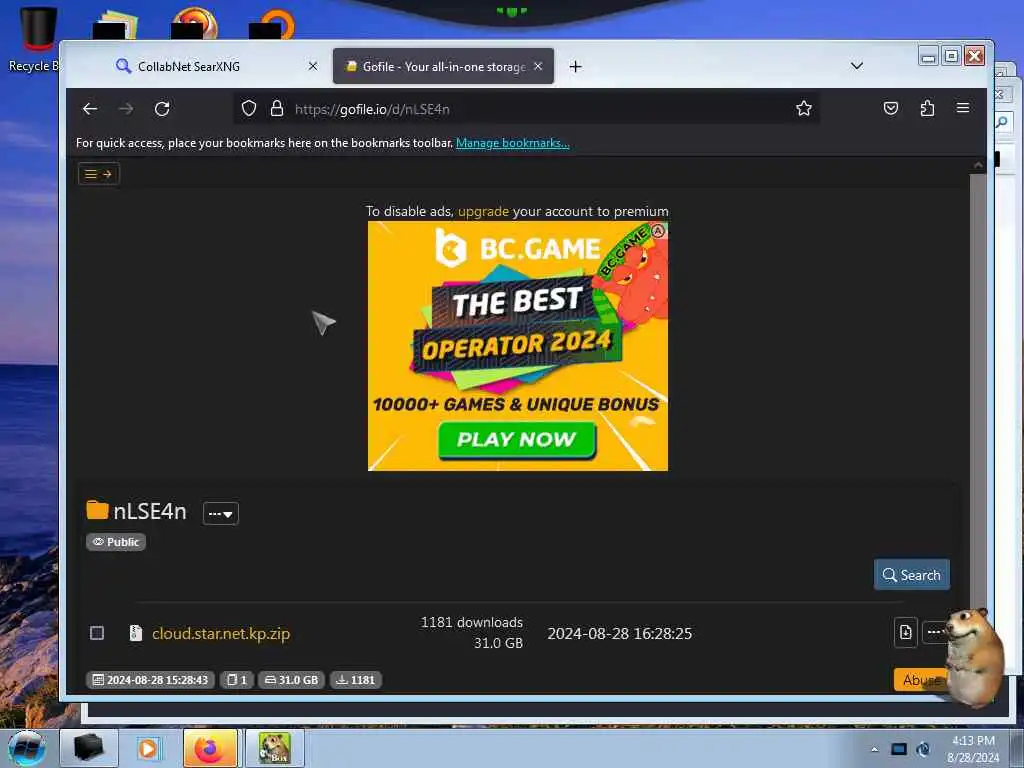This screenshot has height=768, width=1024.
Task: Open the hamster Box taskbar app
Action: (274, 748)
